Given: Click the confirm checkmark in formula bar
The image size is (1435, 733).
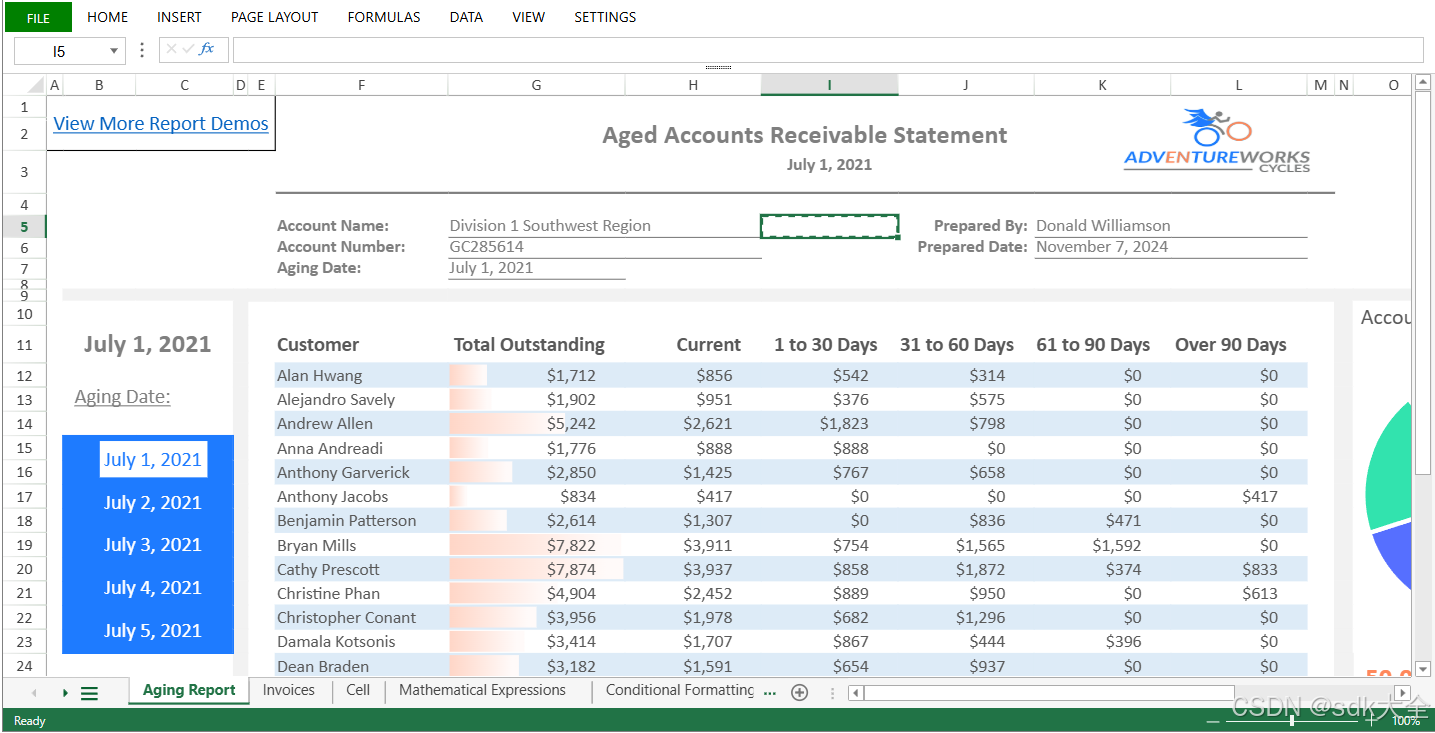Looking at the screenshot, I should (x=188, y=49).
